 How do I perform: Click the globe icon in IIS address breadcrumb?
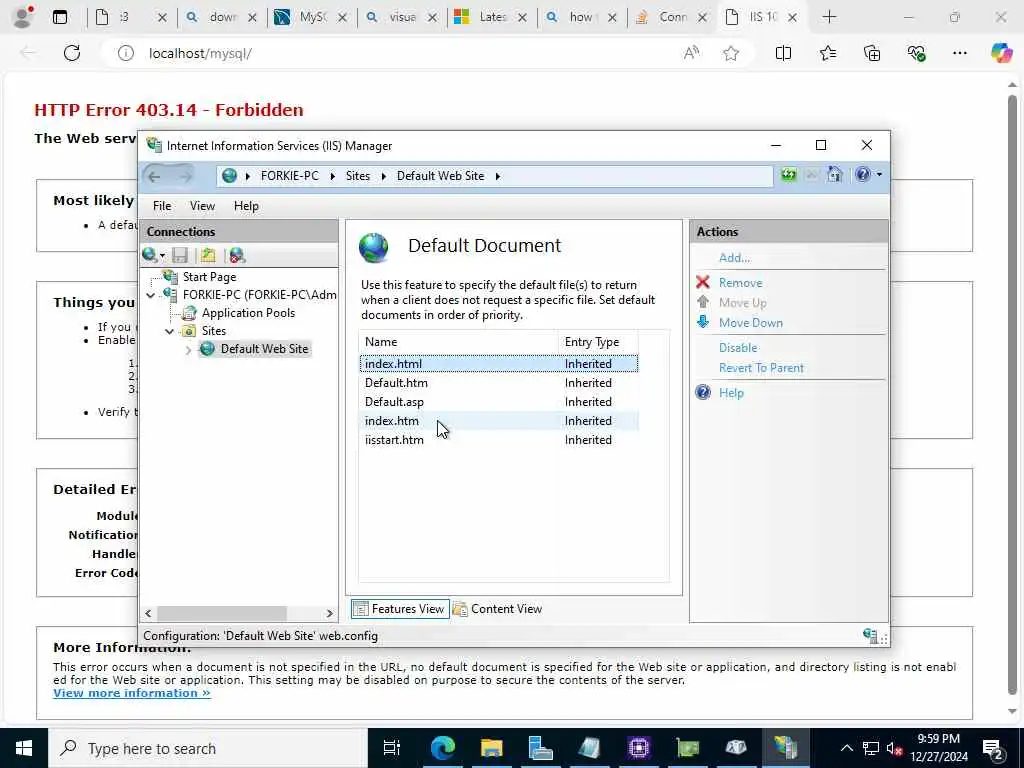(x=229, y=175)
